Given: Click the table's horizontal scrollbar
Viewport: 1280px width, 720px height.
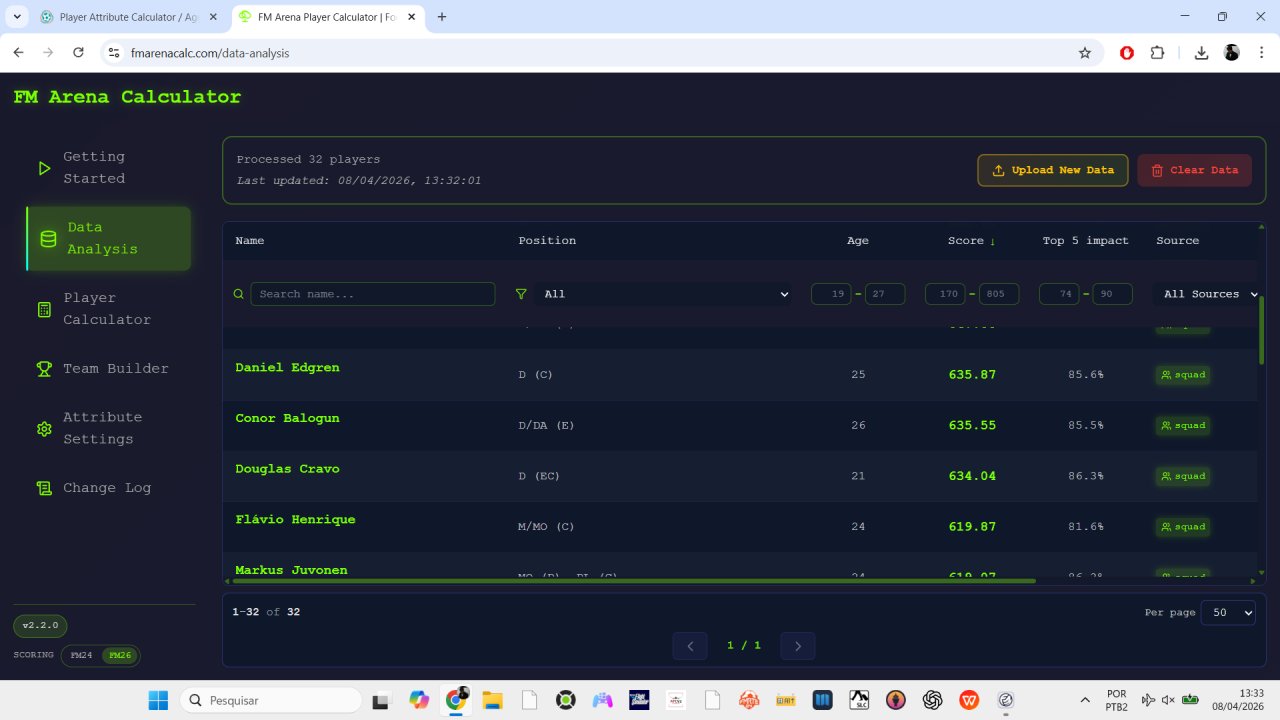Looking at the screenshot, I should (634, 580).
